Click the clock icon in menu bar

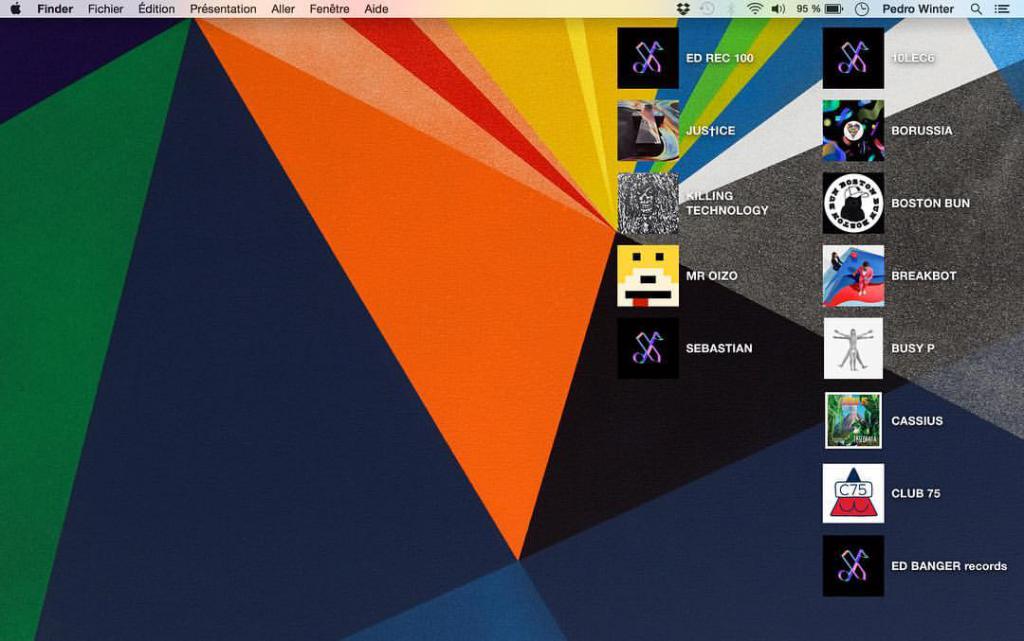(x=862, y=9)
